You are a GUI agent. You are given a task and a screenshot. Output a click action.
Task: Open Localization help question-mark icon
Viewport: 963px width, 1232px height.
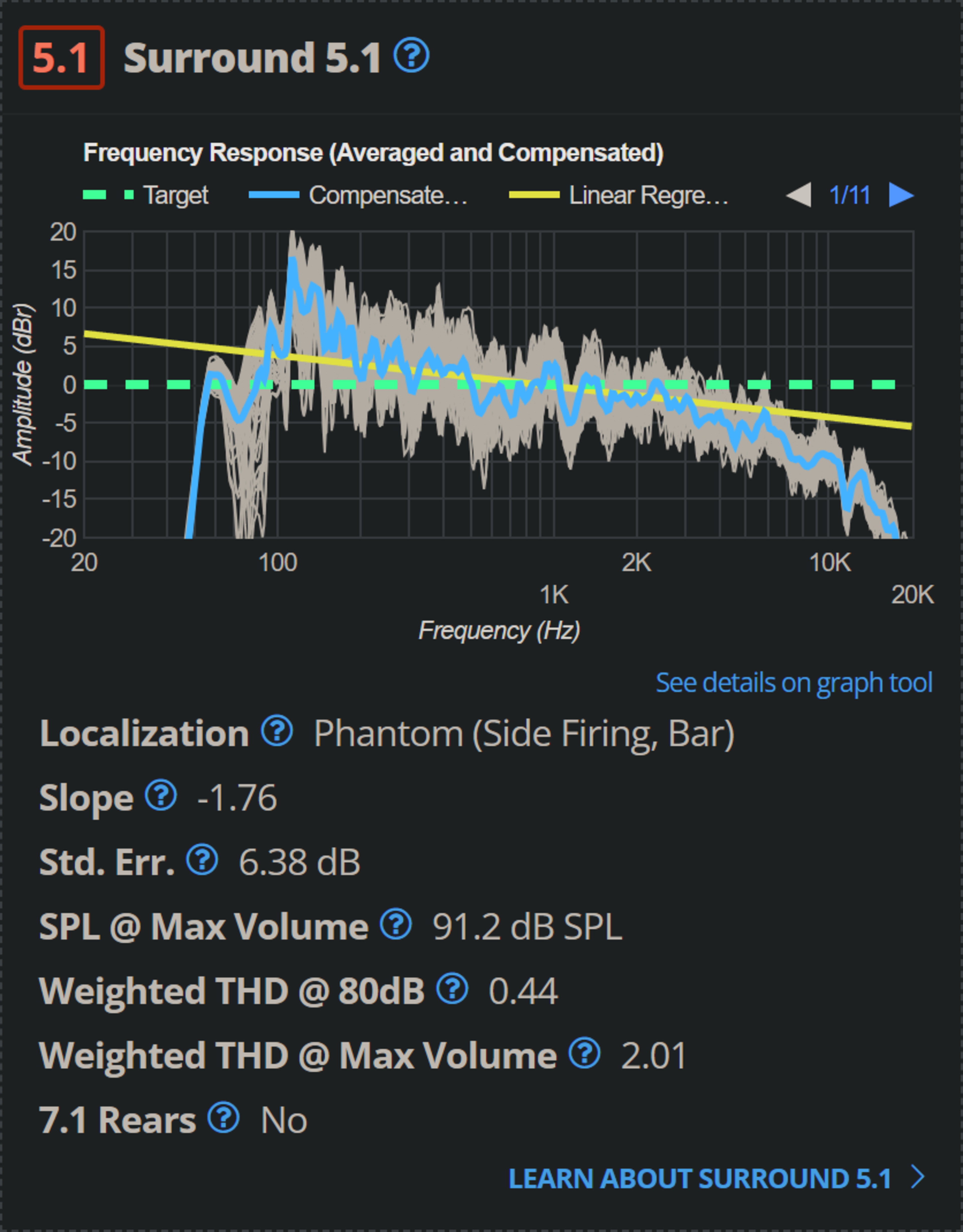[x=277, y=731]
